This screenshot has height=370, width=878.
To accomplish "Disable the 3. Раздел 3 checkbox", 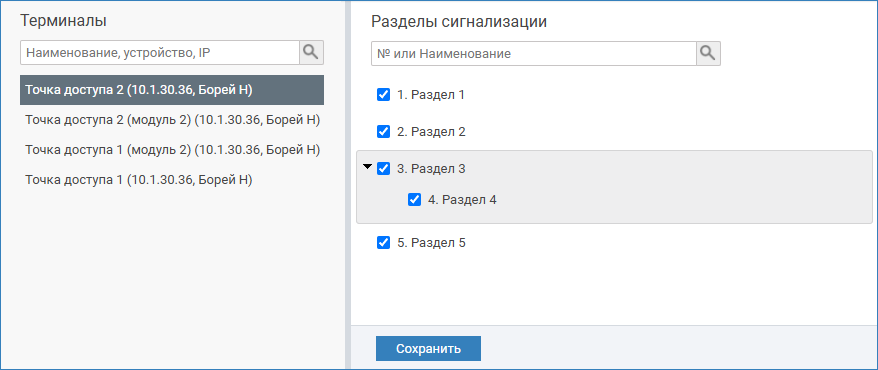I will pos(384,168).
